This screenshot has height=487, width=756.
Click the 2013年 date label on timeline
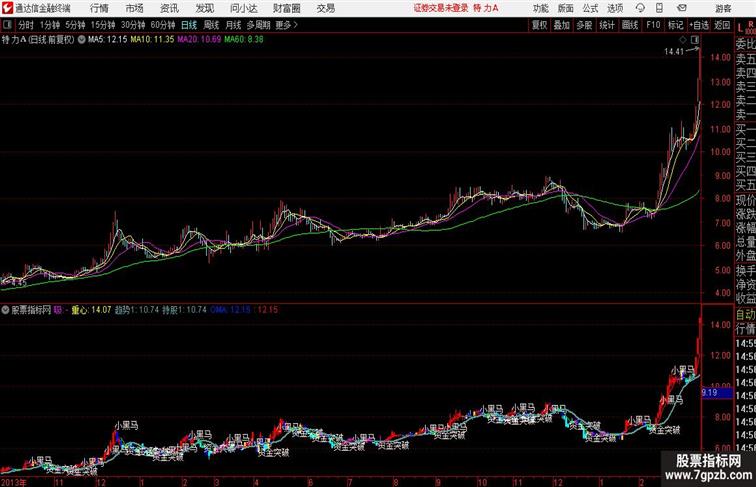tap(14, 482)
